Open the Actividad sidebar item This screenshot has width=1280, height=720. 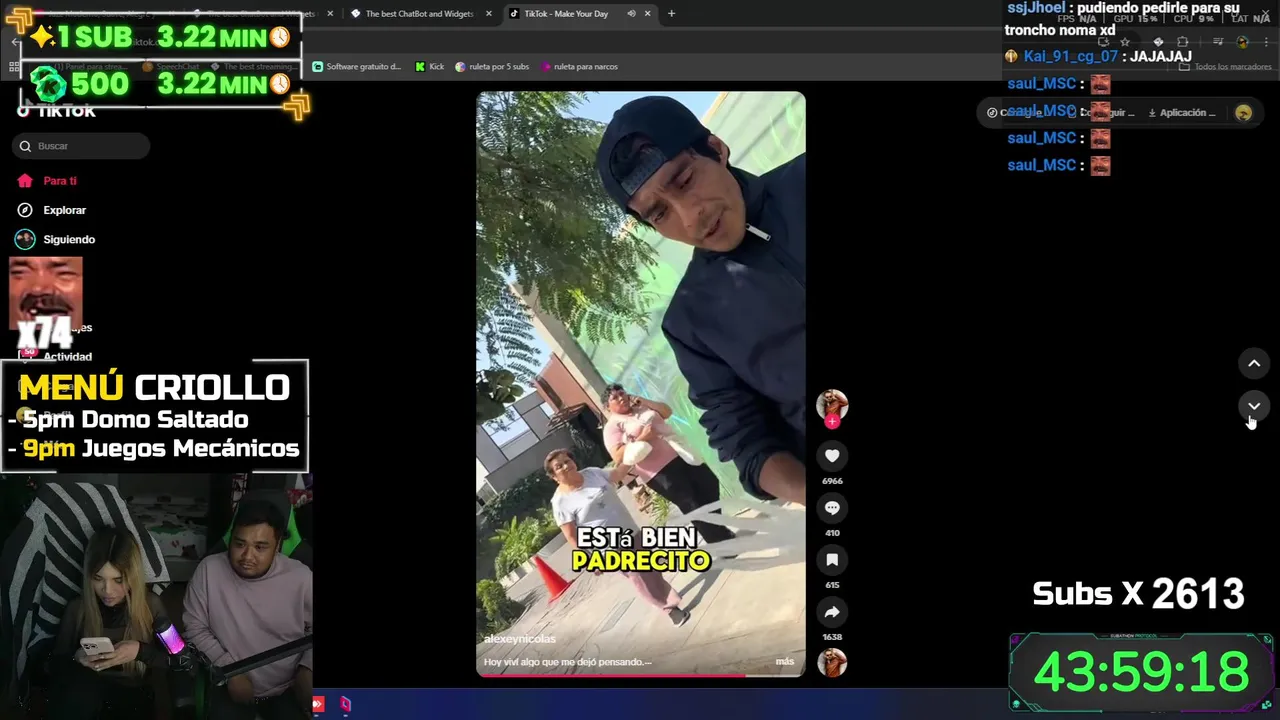tap(66, 356)
